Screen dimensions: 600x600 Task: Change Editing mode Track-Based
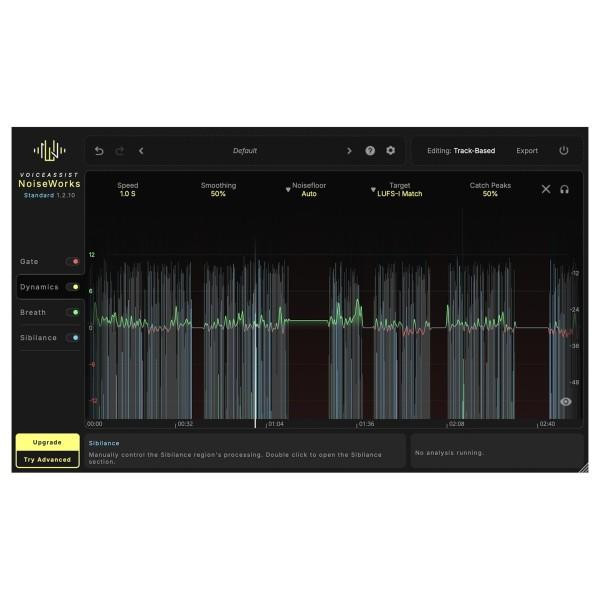click(461, 151)
